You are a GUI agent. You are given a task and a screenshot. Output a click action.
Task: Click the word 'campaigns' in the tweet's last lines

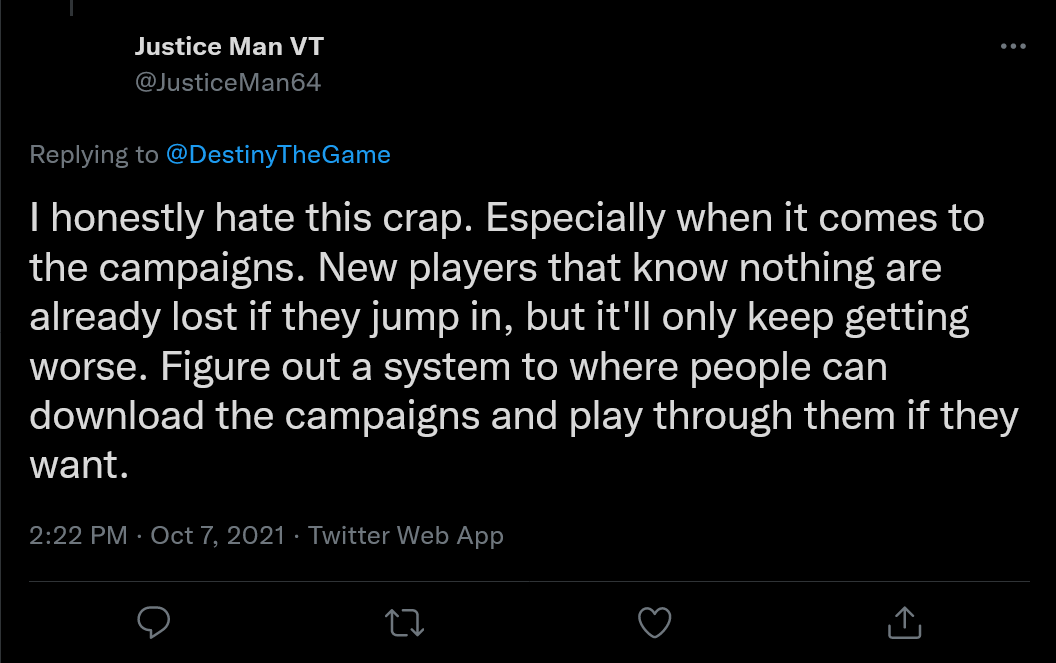[x=382, y=416]
